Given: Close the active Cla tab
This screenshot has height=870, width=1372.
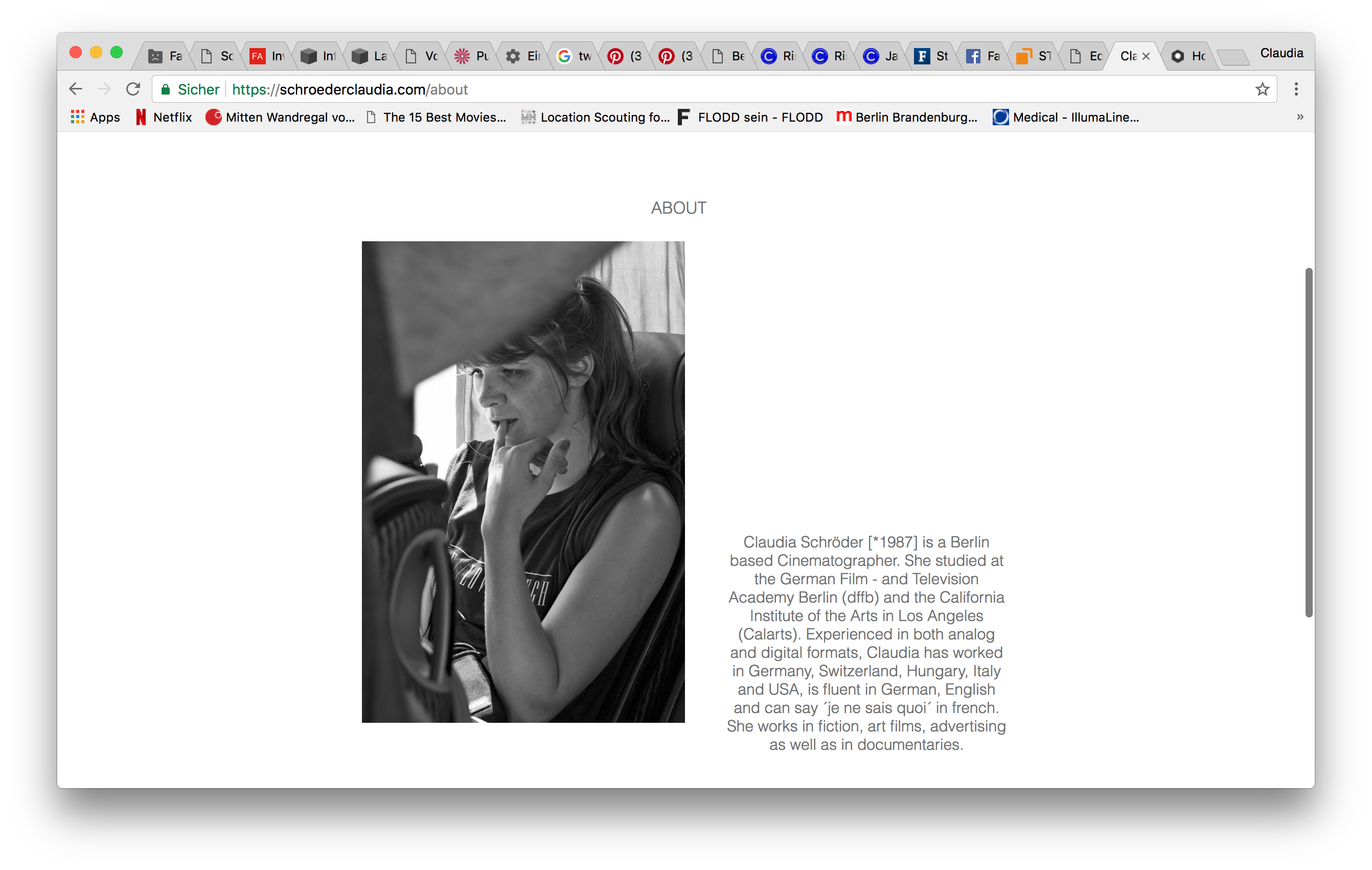Looking at the screenshot, I should coord(1146,56).
